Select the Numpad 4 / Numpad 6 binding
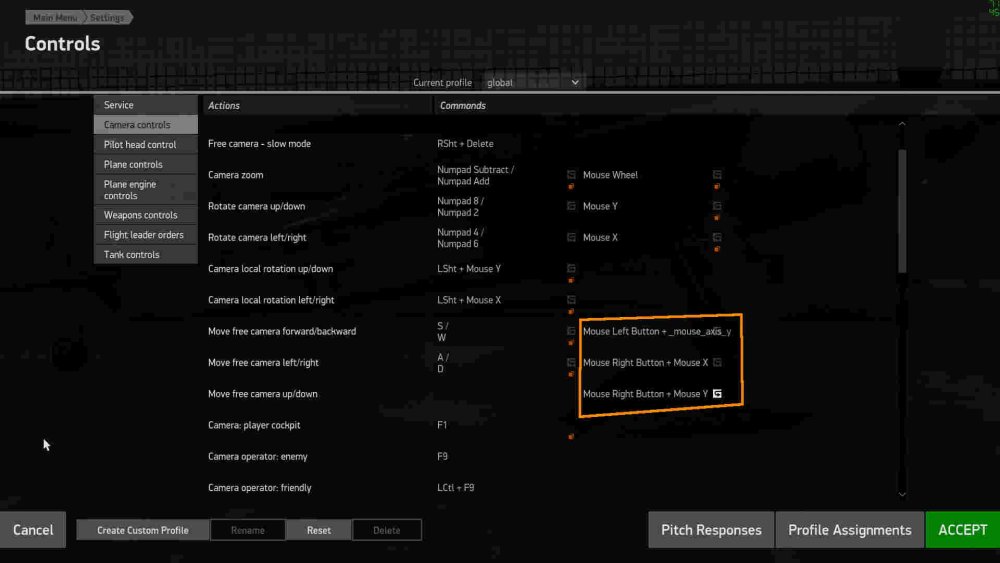 tap(460, 238)
